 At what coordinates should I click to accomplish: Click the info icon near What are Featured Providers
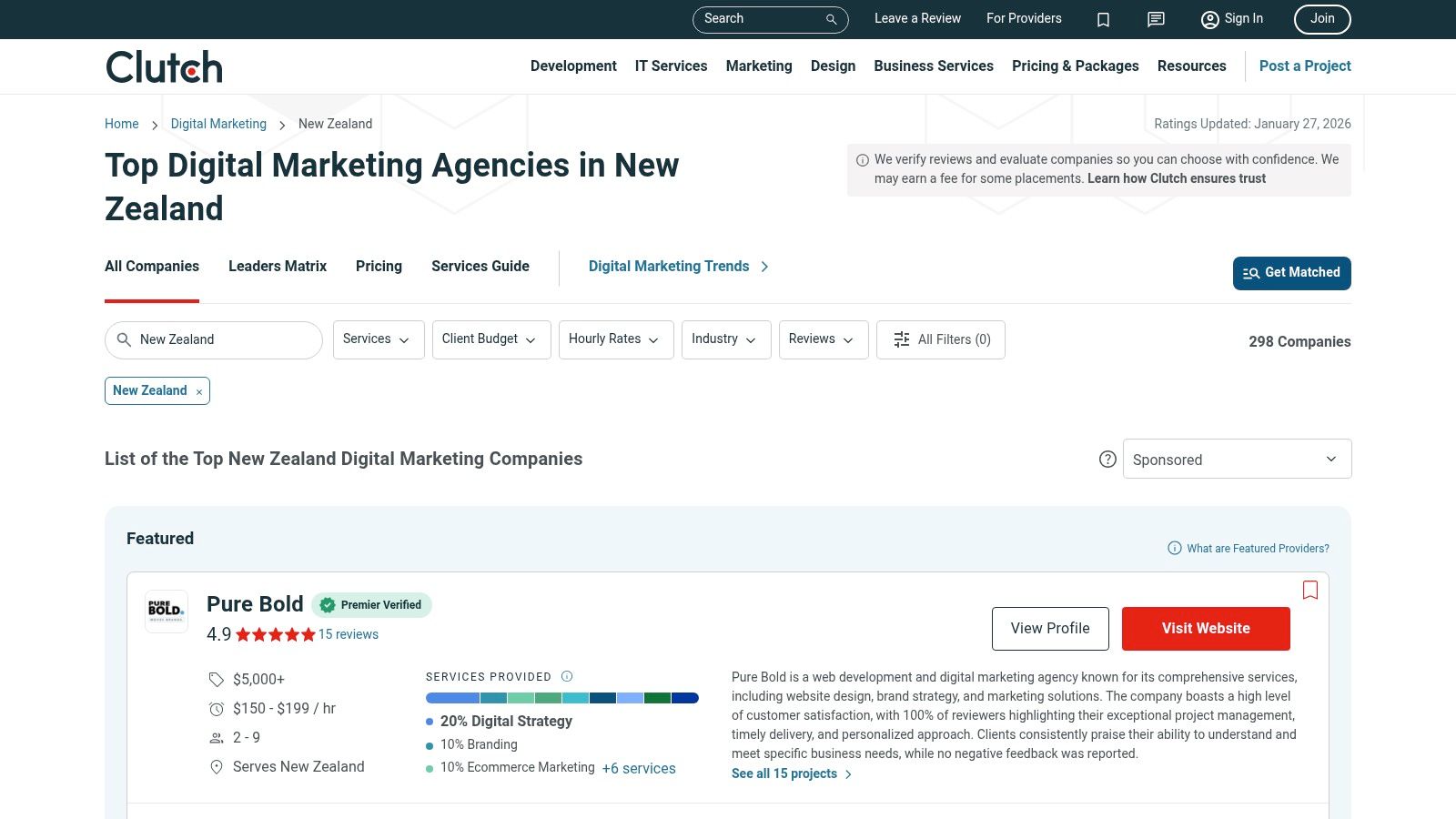[x=1173, y=548]
